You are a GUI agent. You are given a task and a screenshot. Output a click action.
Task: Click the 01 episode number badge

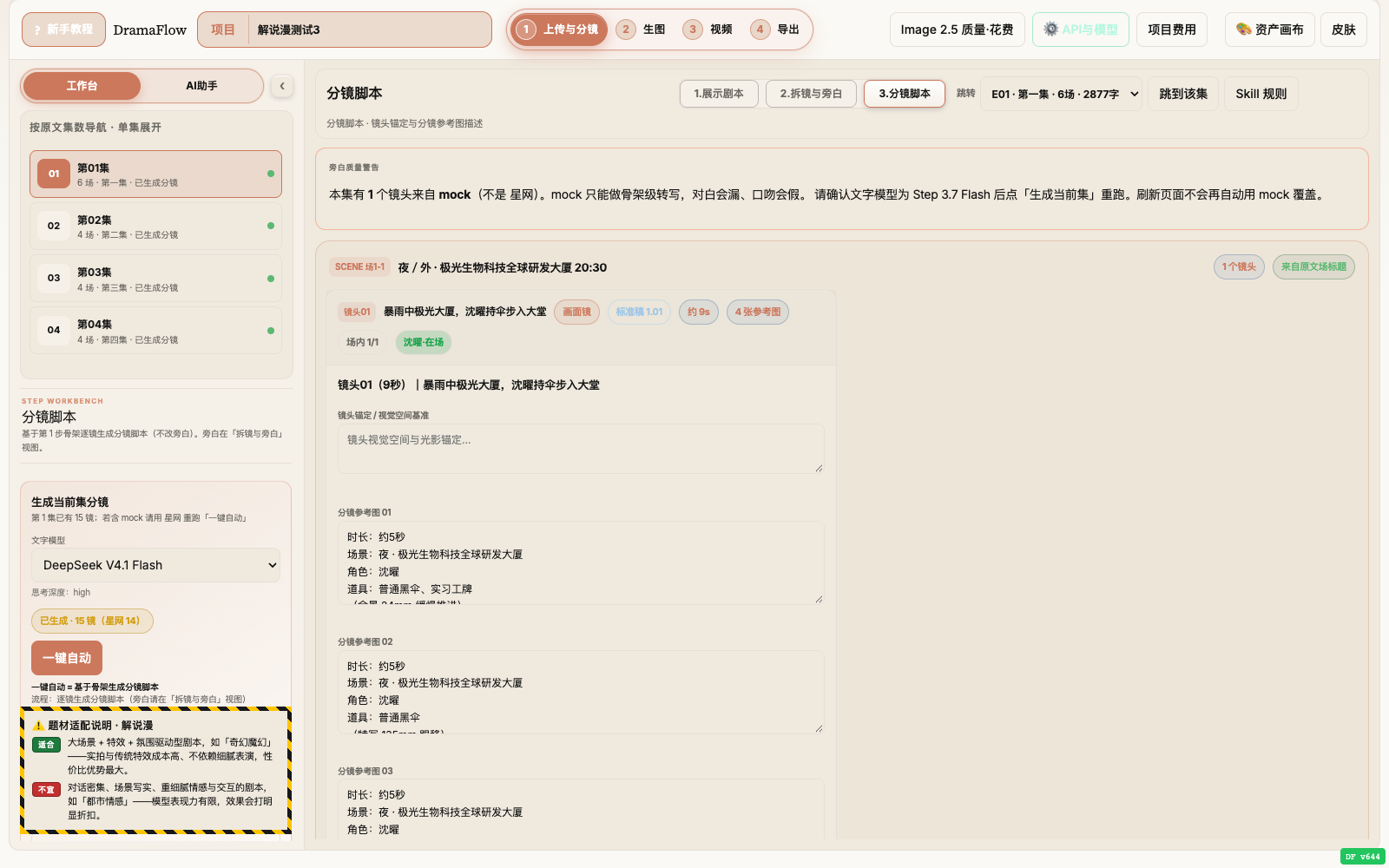54,174
